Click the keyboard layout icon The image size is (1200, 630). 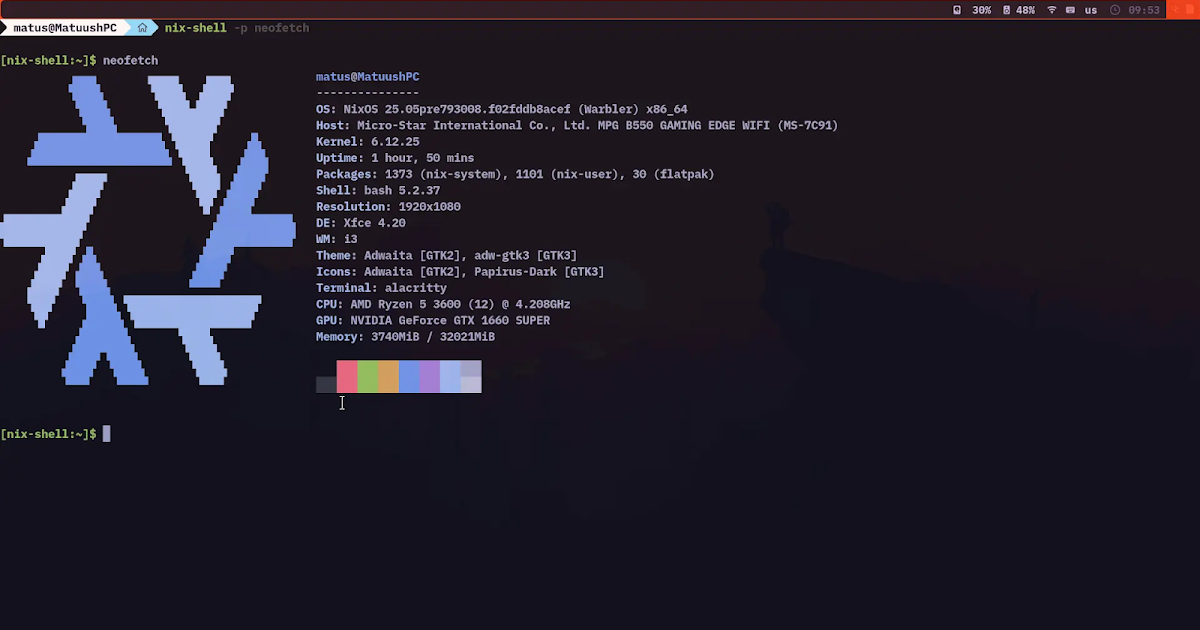click(x=1071, y=10)
